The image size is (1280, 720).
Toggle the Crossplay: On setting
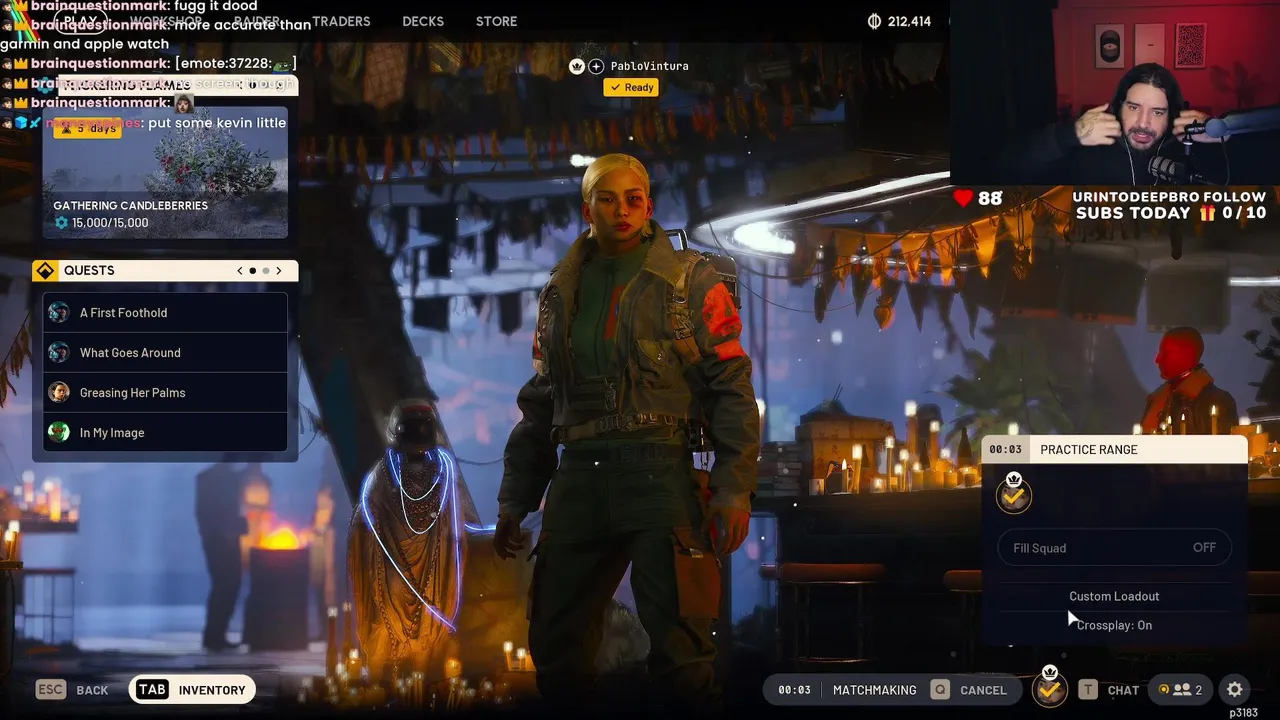pyautogui.click(x=1114, y=625)
